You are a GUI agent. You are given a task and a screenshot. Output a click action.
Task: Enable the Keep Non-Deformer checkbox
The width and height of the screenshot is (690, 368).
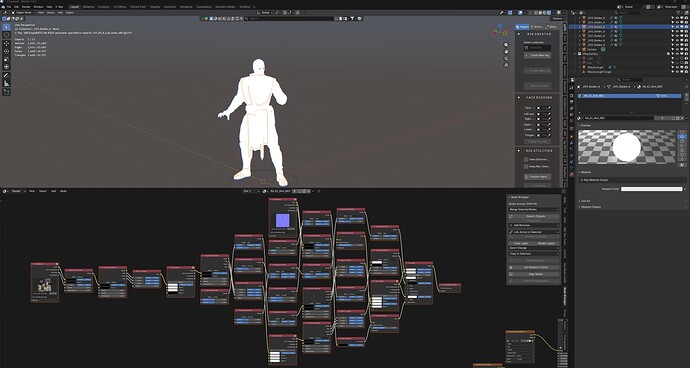pyautogui.click(x=526, y=167)
